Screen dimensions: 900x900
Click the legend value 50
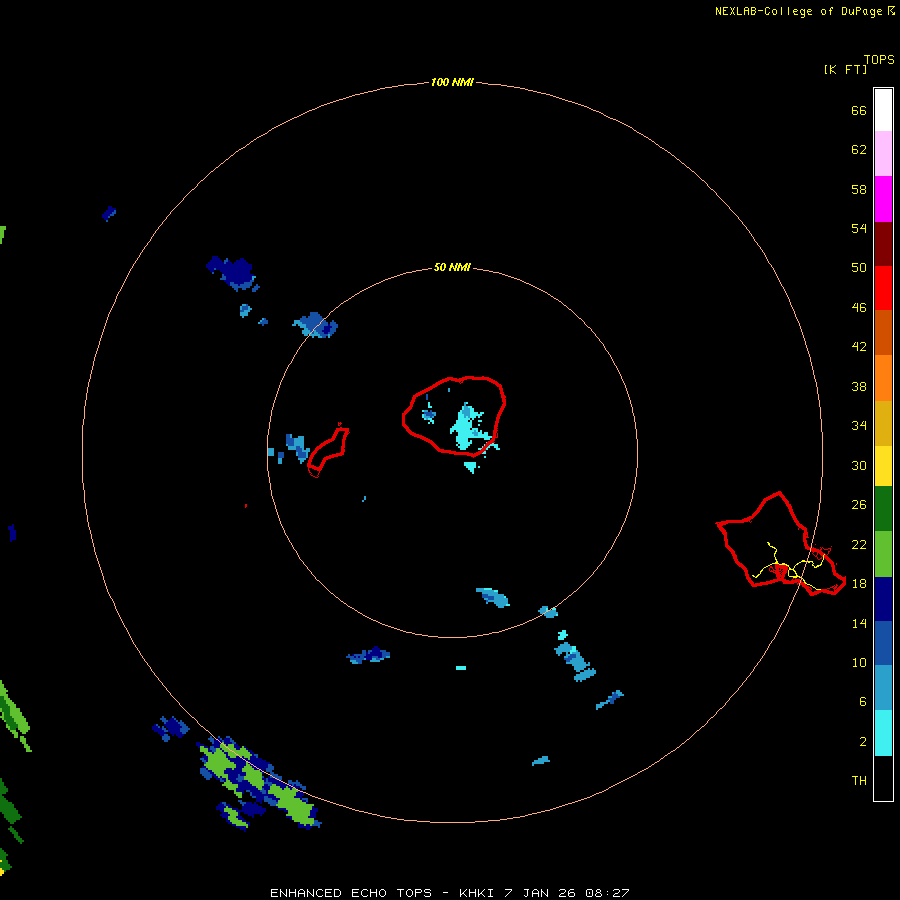point(859,267)
